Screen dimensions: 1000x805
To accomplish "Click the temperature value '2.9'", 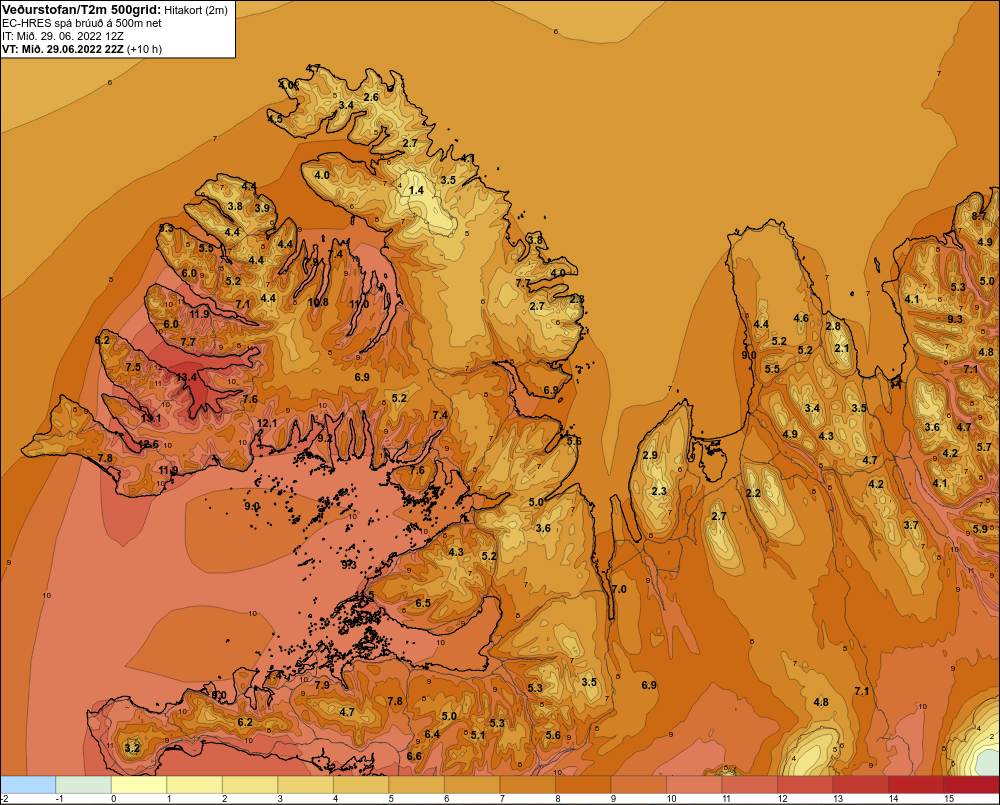I will [650, 455].
